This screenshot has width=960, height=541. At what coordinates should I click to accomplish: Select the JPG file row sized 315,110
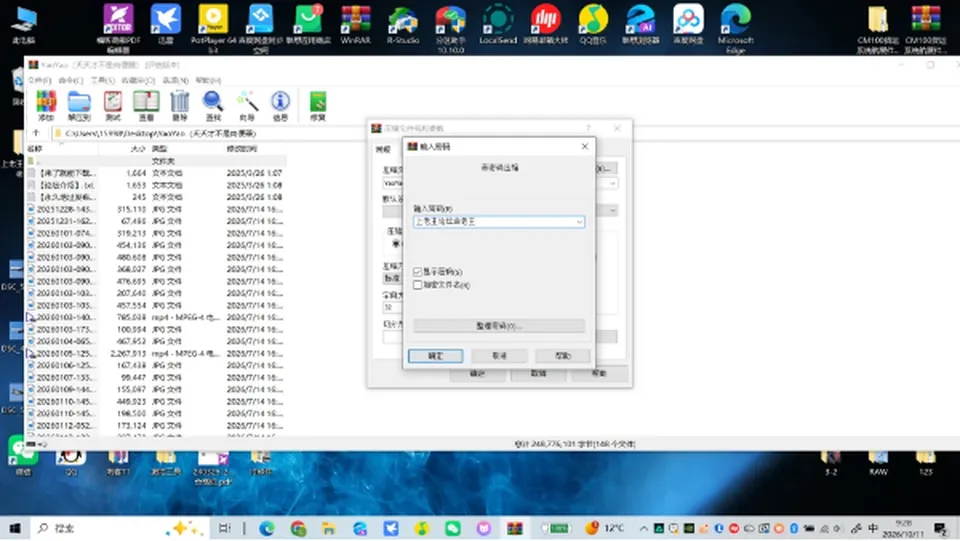click(156, 209)
